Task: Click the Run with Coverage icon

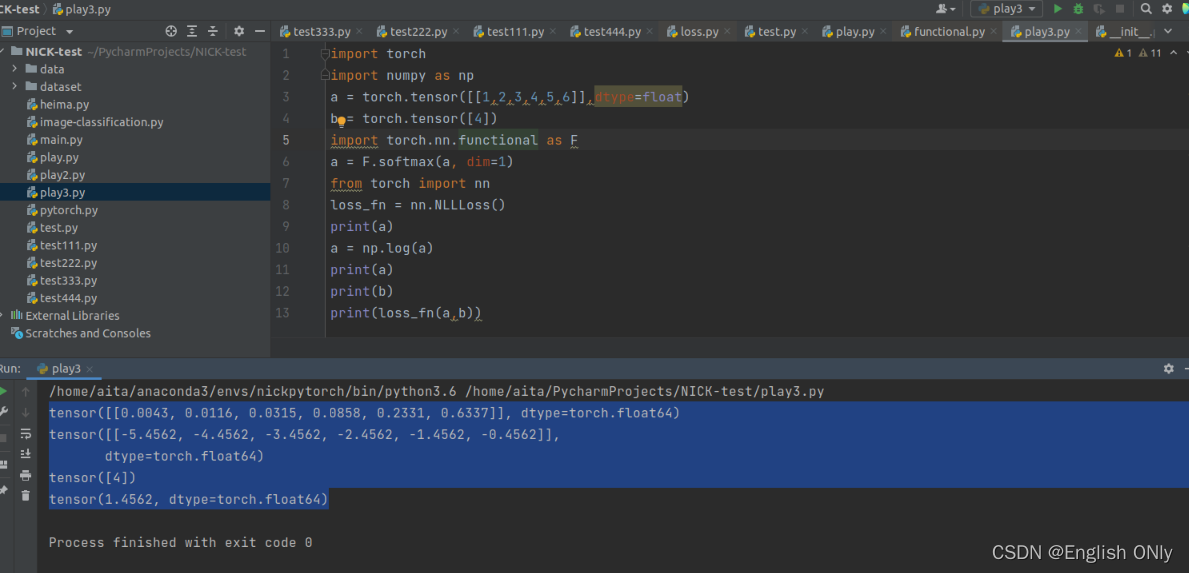Action: (x=1099, y=9)
